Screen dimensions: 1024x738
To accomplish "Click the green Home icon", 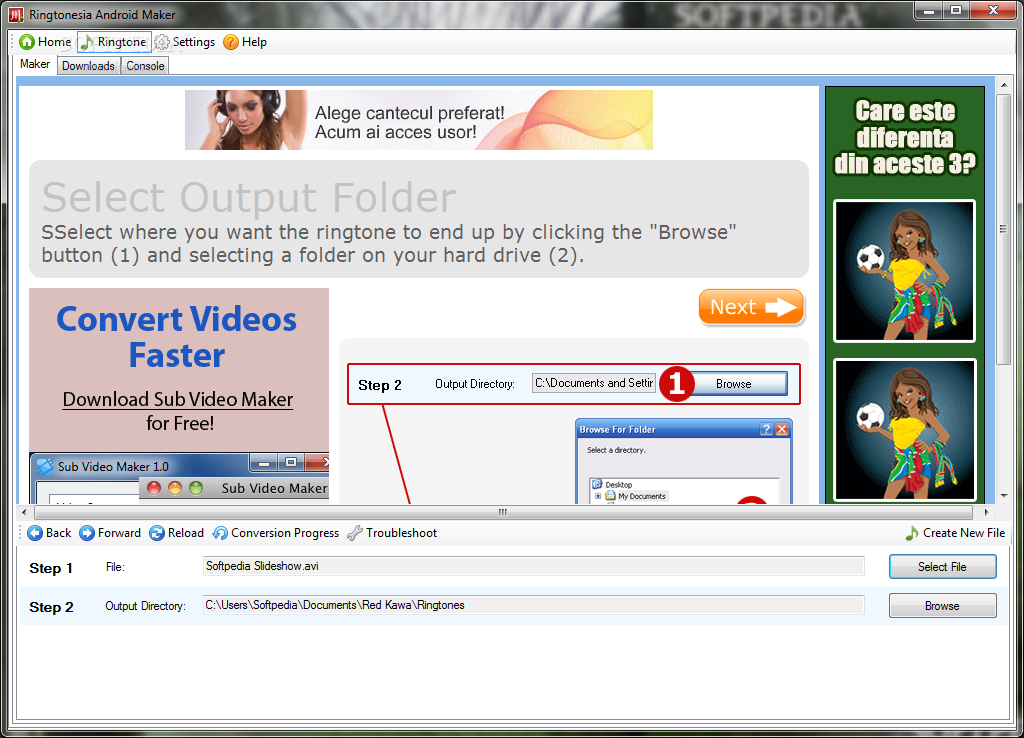I will coord(27,42).
